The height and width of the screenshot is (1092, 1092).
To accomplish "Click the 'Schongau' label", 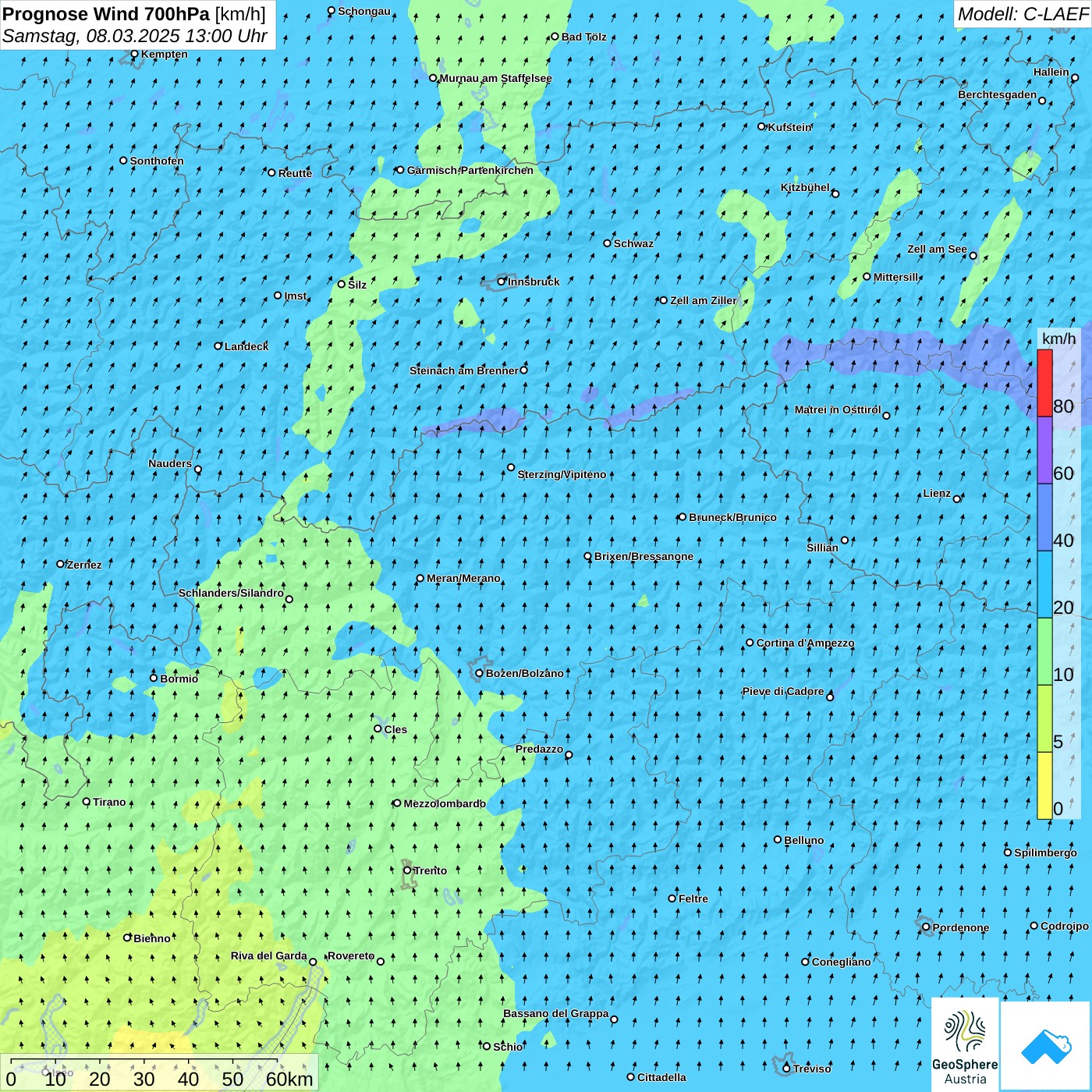I will tap(364, 11).
